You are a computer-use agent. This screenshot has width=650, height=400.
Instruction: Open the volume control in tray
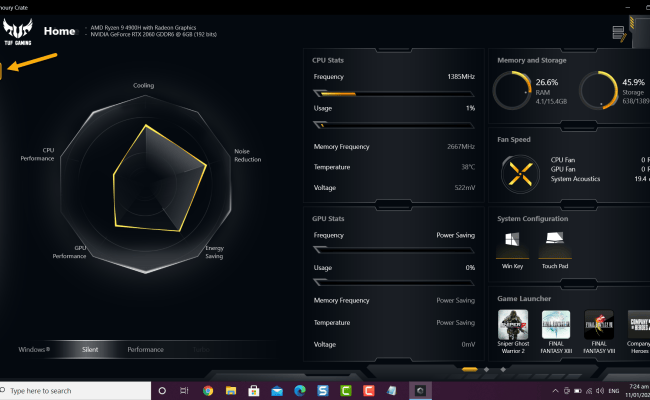600,391
